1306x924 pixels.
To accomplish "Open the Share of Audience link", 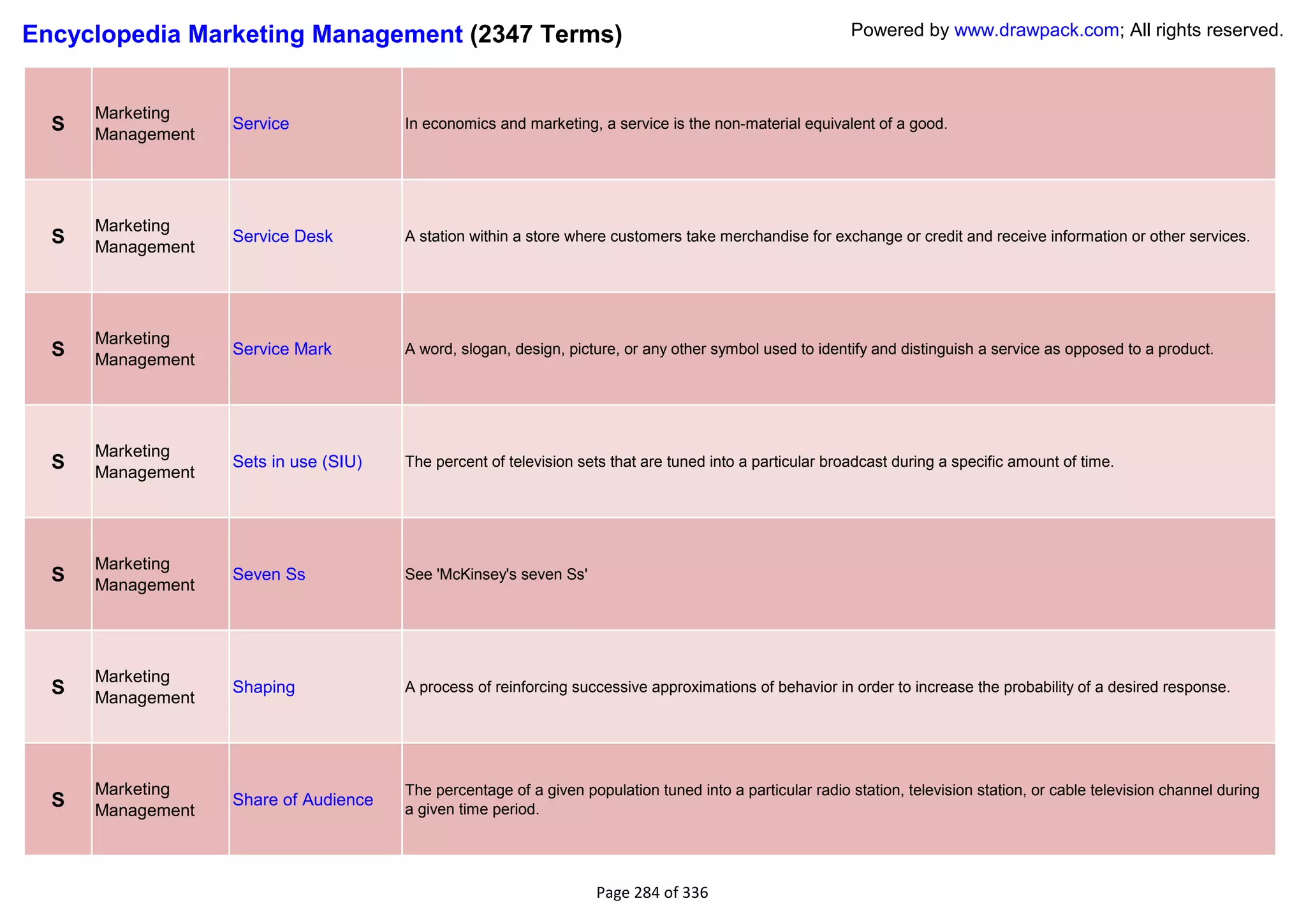I will (x=302, y=800).
